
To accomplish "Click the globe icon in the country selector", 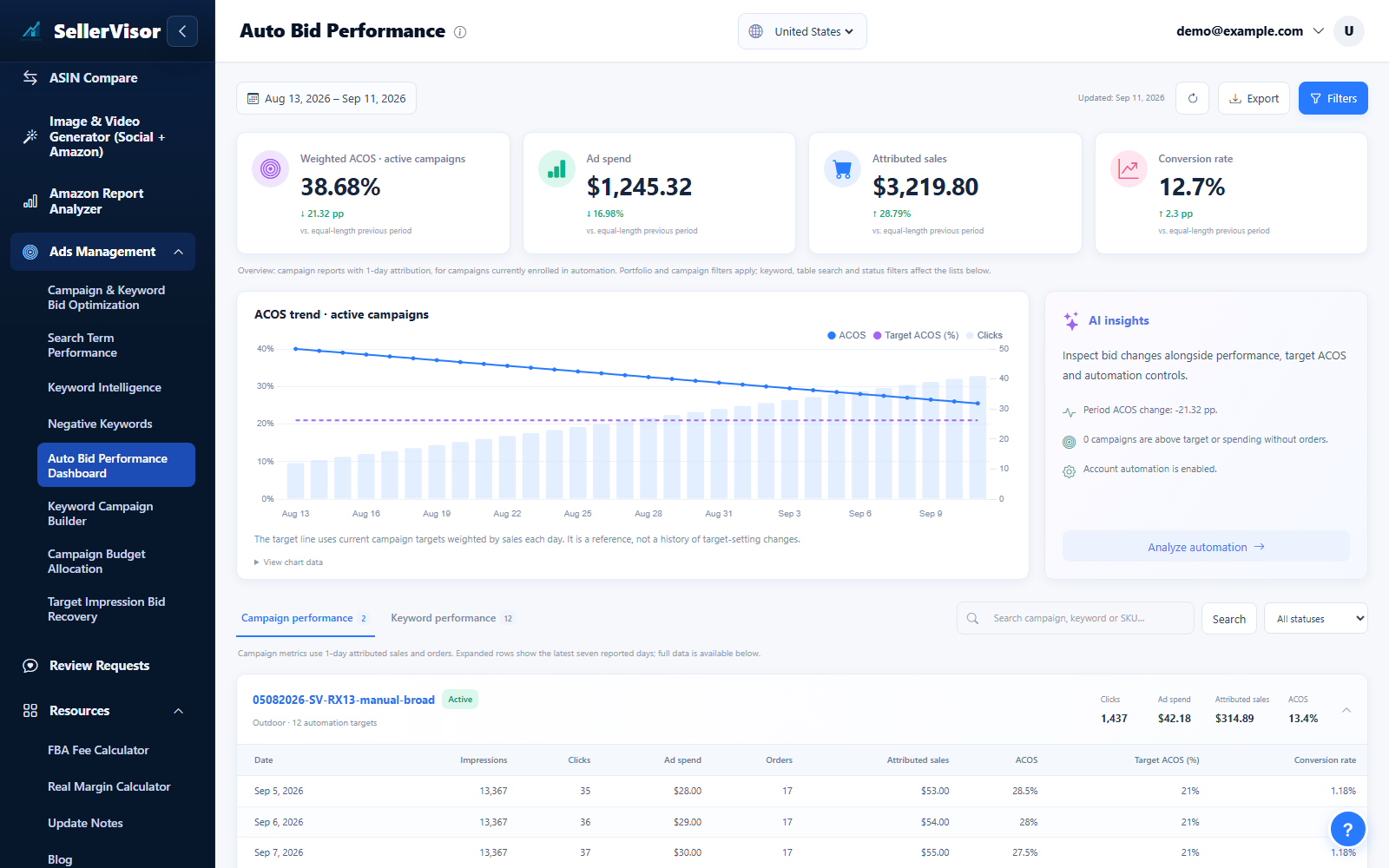I will click(756, 31).
